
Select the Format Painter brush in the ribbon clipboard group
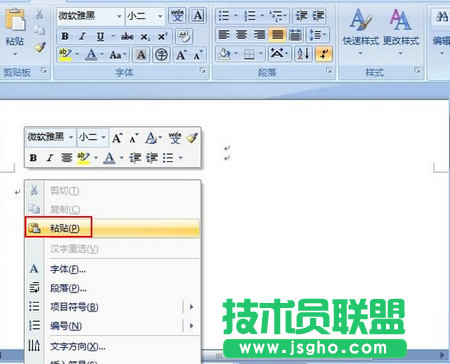pos(40,47)
